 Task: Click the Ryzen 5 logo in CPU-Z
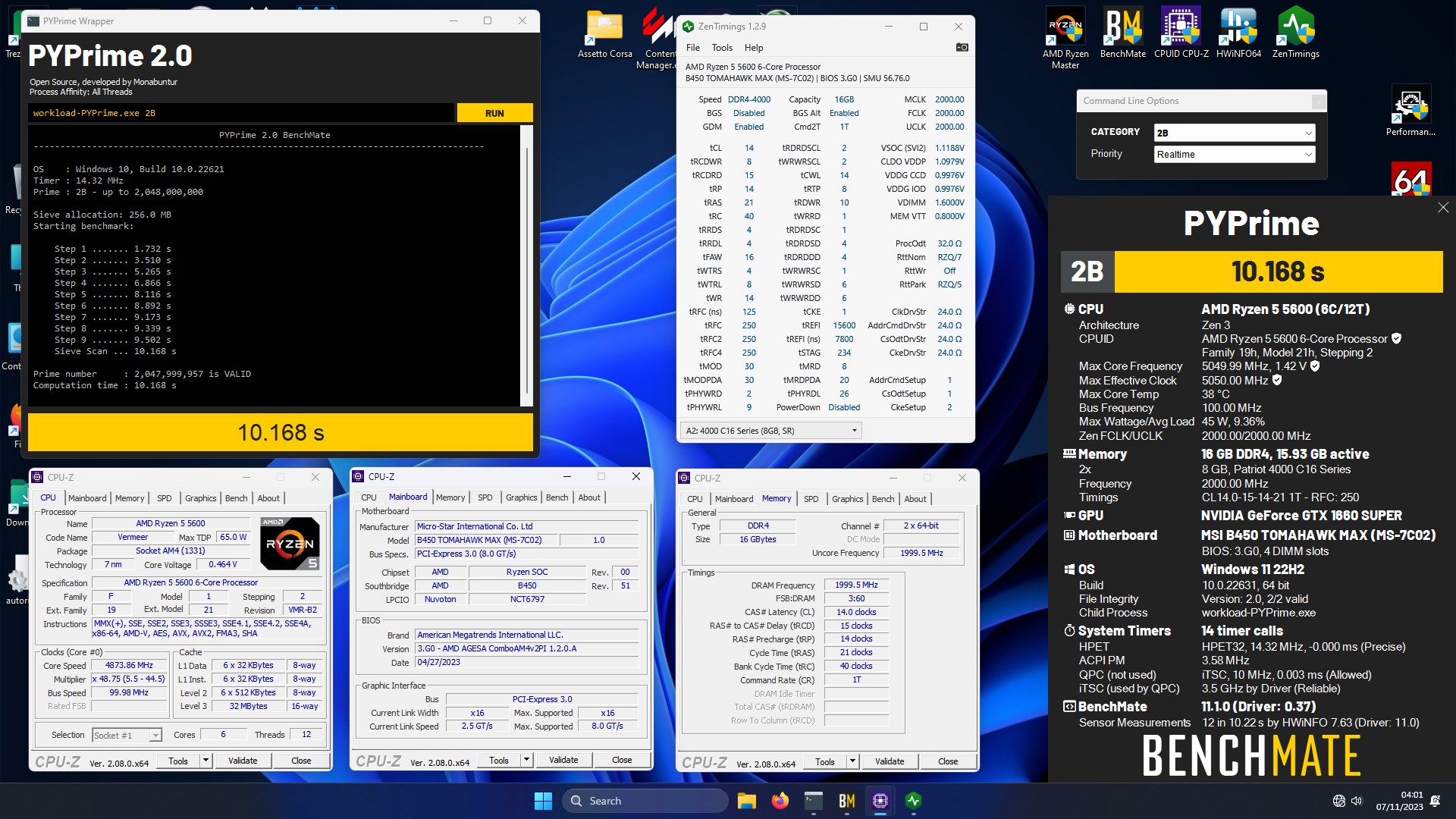point(290,543)
